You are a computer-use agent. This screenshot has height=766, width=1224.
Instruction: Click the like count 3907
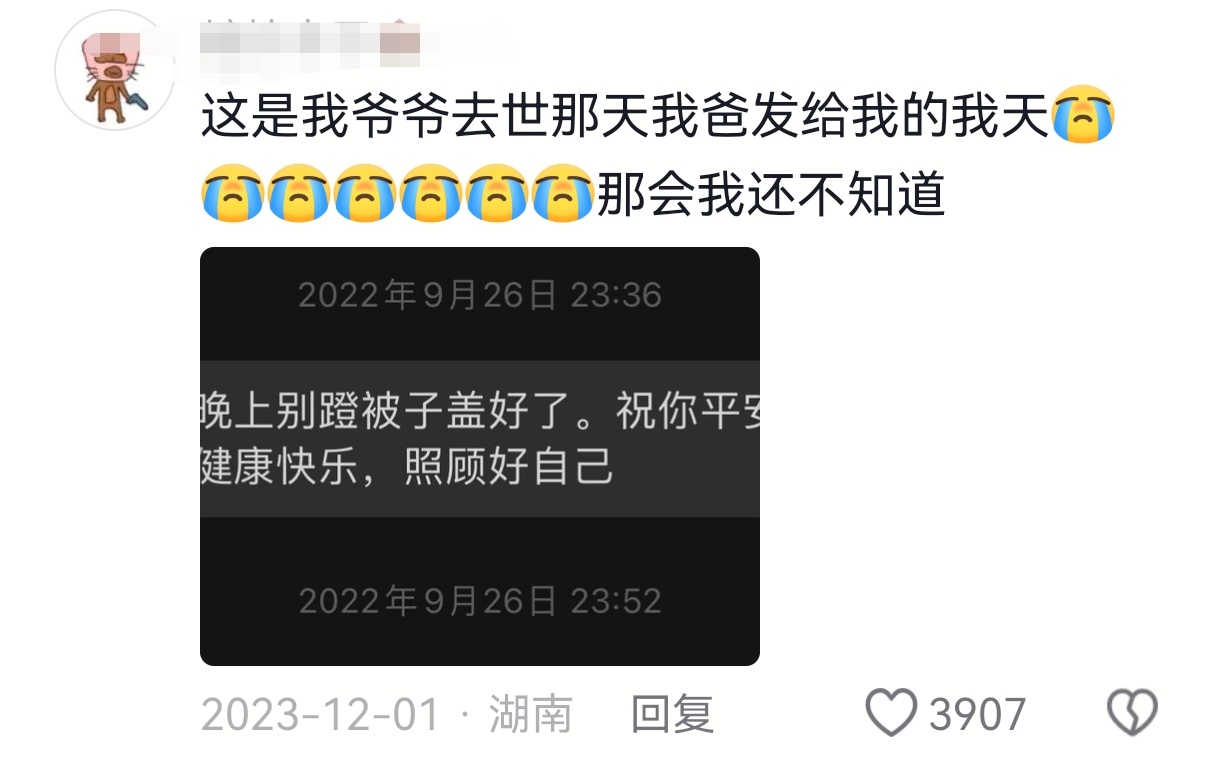(x=977, y=715)
